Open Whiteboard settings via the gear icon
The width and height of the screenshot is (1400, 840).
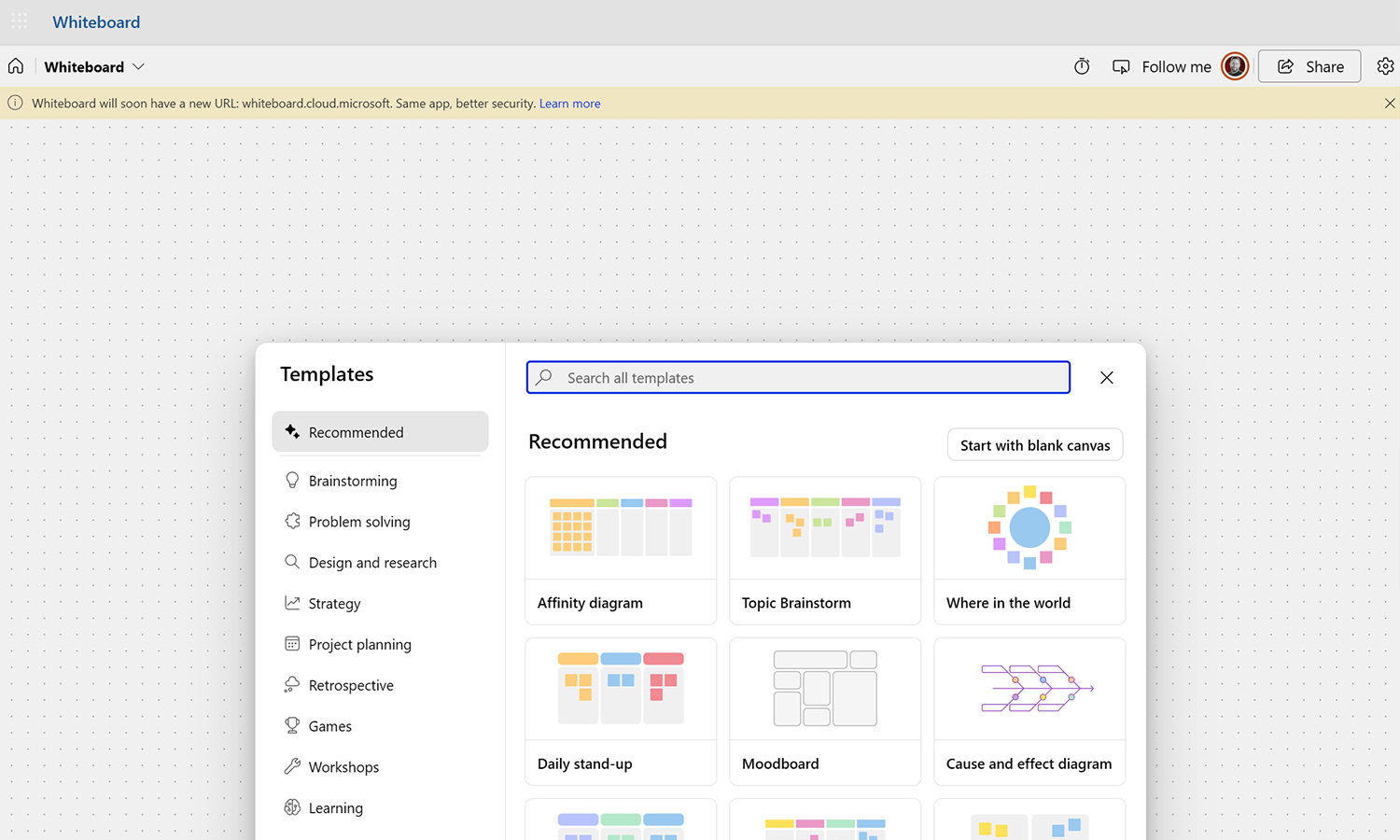pyautogui.click(x=1385, y=65)
